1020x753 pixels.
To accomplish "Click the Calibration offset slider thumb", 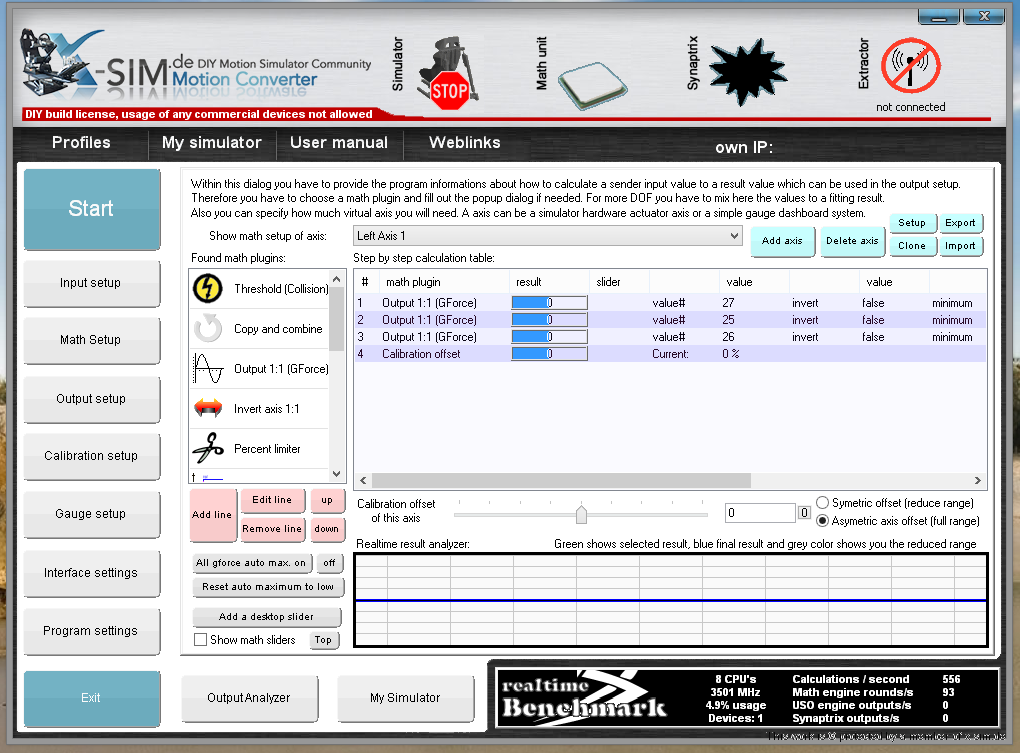I will click(x=582, y=514).
